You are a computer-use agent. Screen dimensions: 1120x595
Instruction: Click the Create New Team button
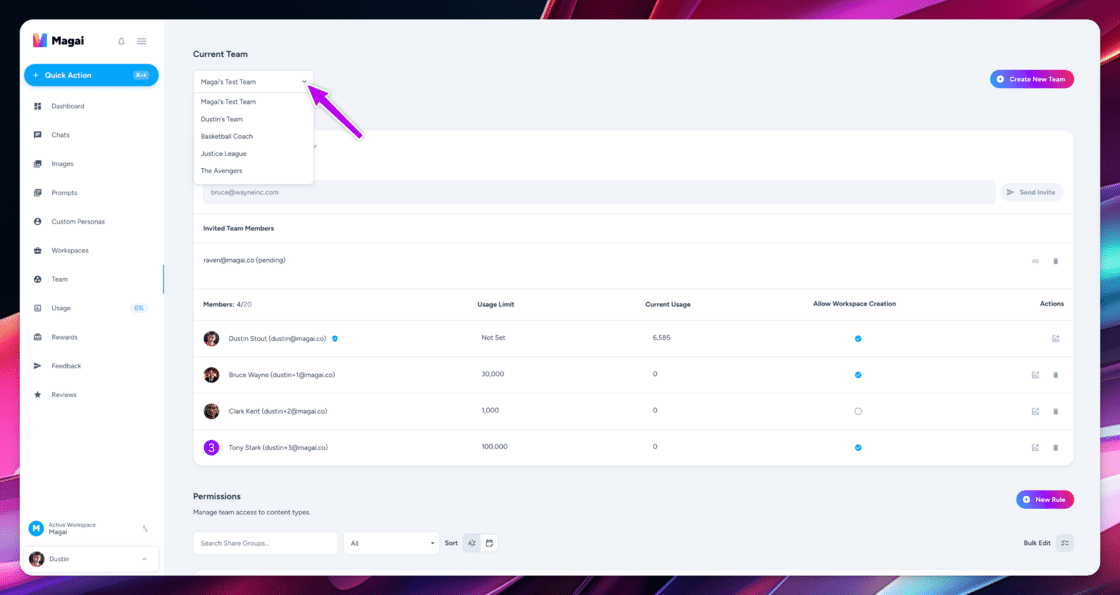coord(1031,79)
